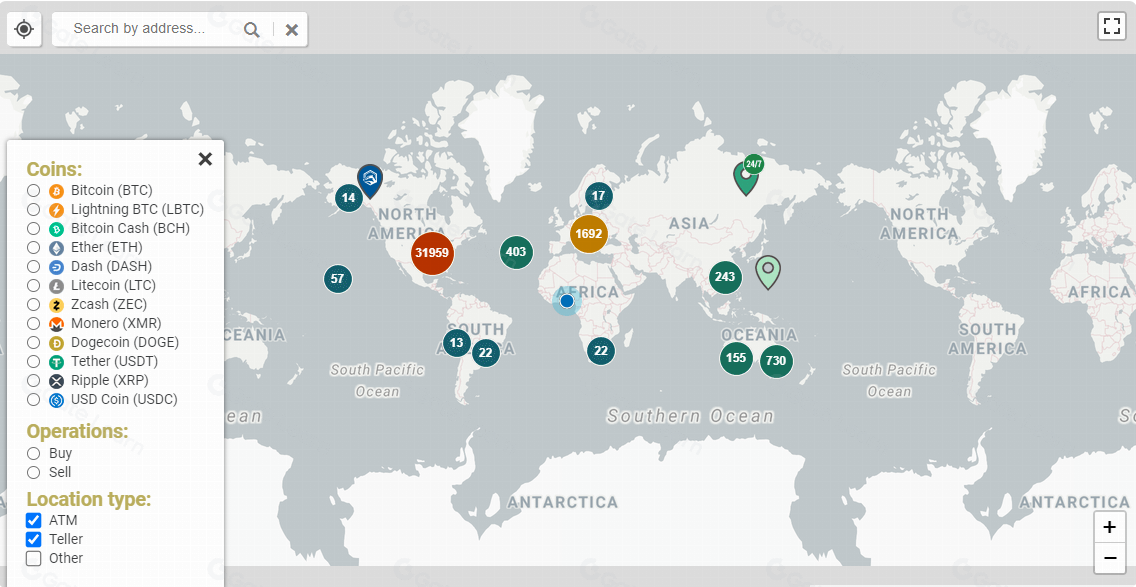Enable the Other location type

coord(34,558)
